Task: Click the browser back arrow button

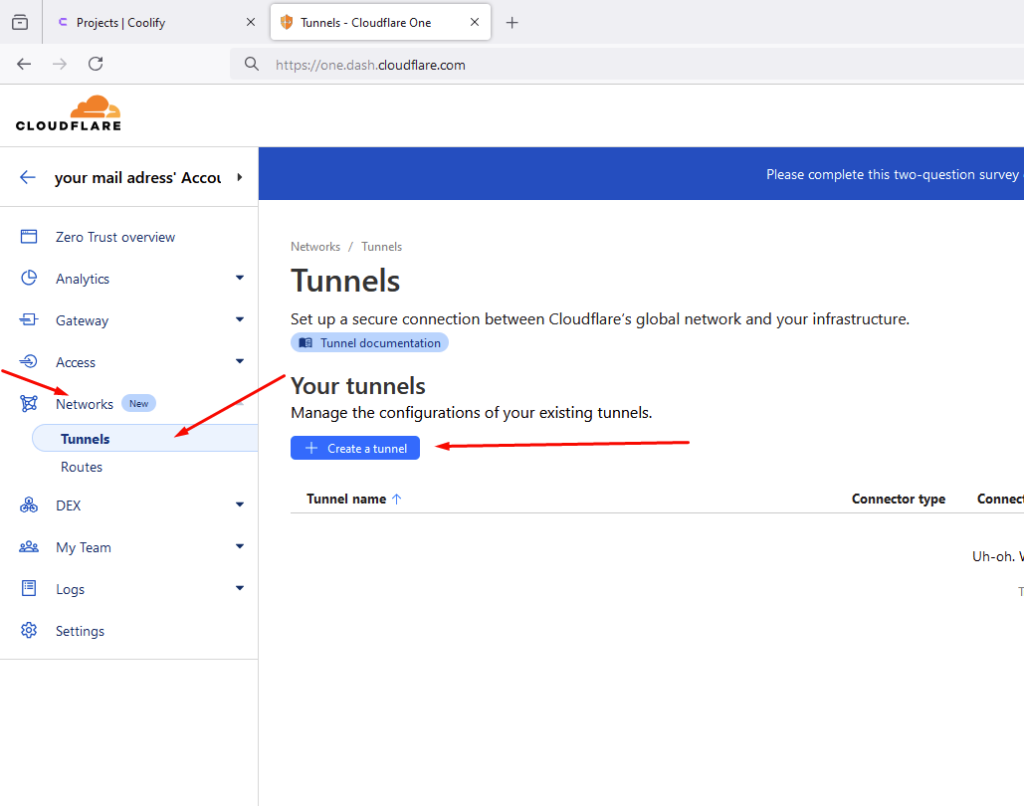Action: coord(24,64)
